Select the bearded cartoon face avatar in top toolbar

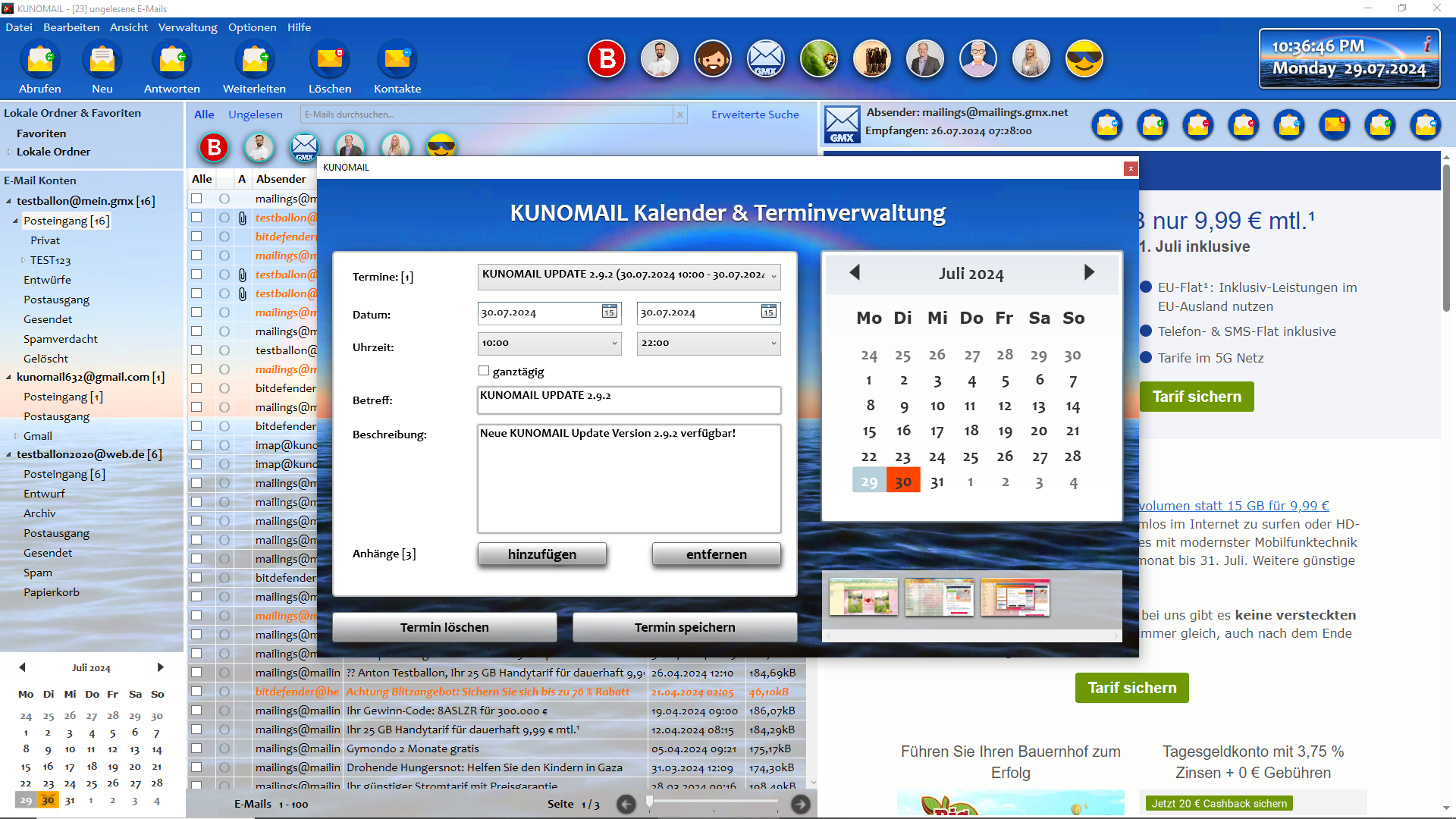point(713,59)
